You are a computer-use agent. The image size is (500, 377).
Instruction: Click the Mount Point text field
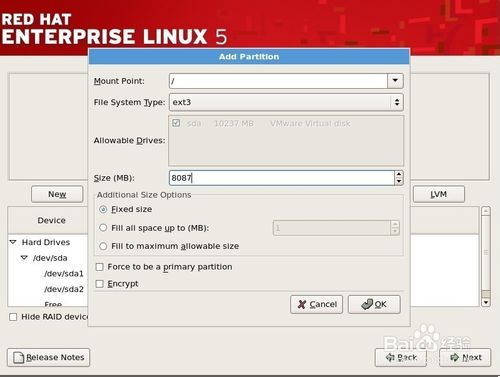[x=278, y=81]
